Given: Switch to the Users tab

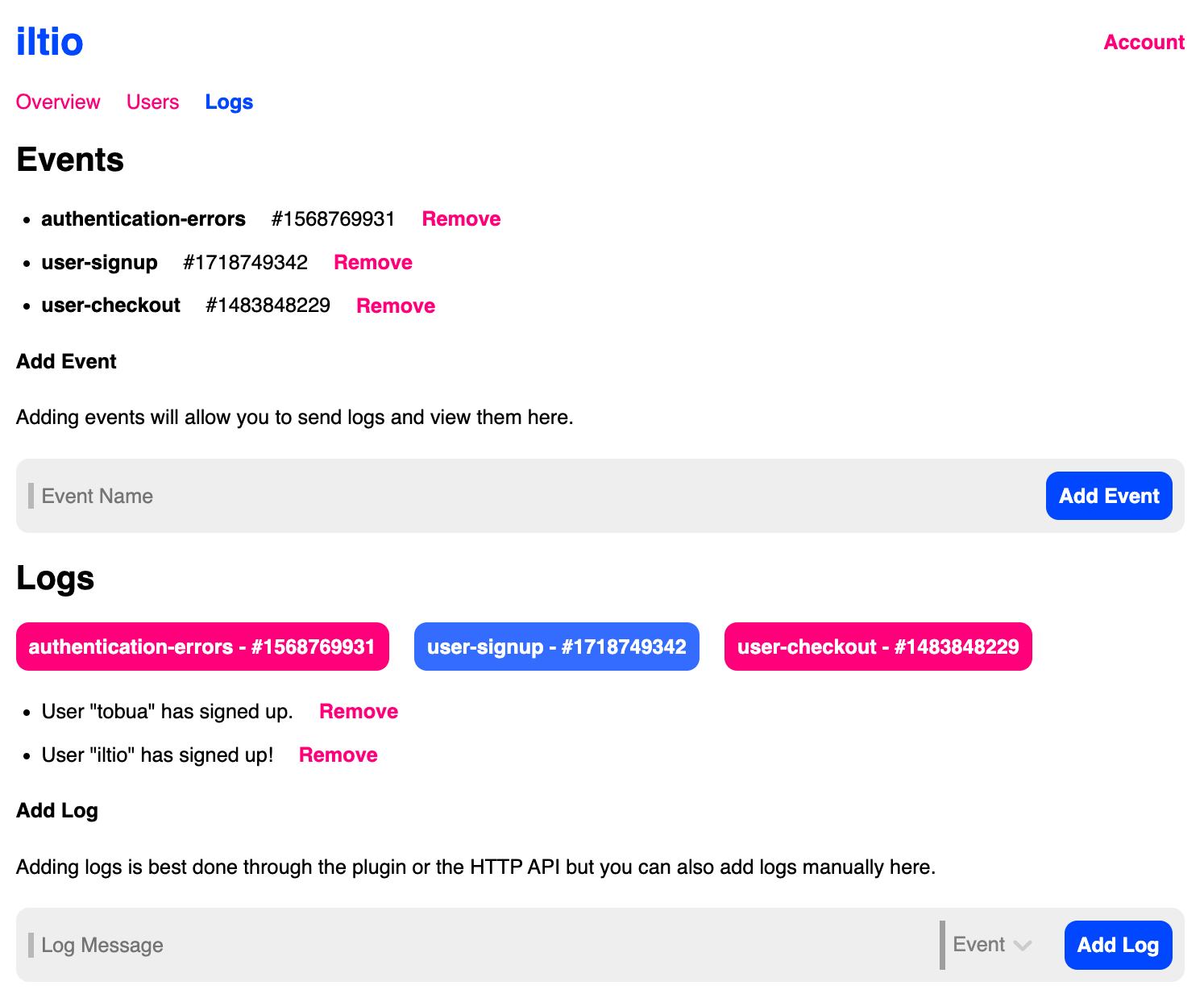Looking at the screenshot, I should tap(152, 102).
